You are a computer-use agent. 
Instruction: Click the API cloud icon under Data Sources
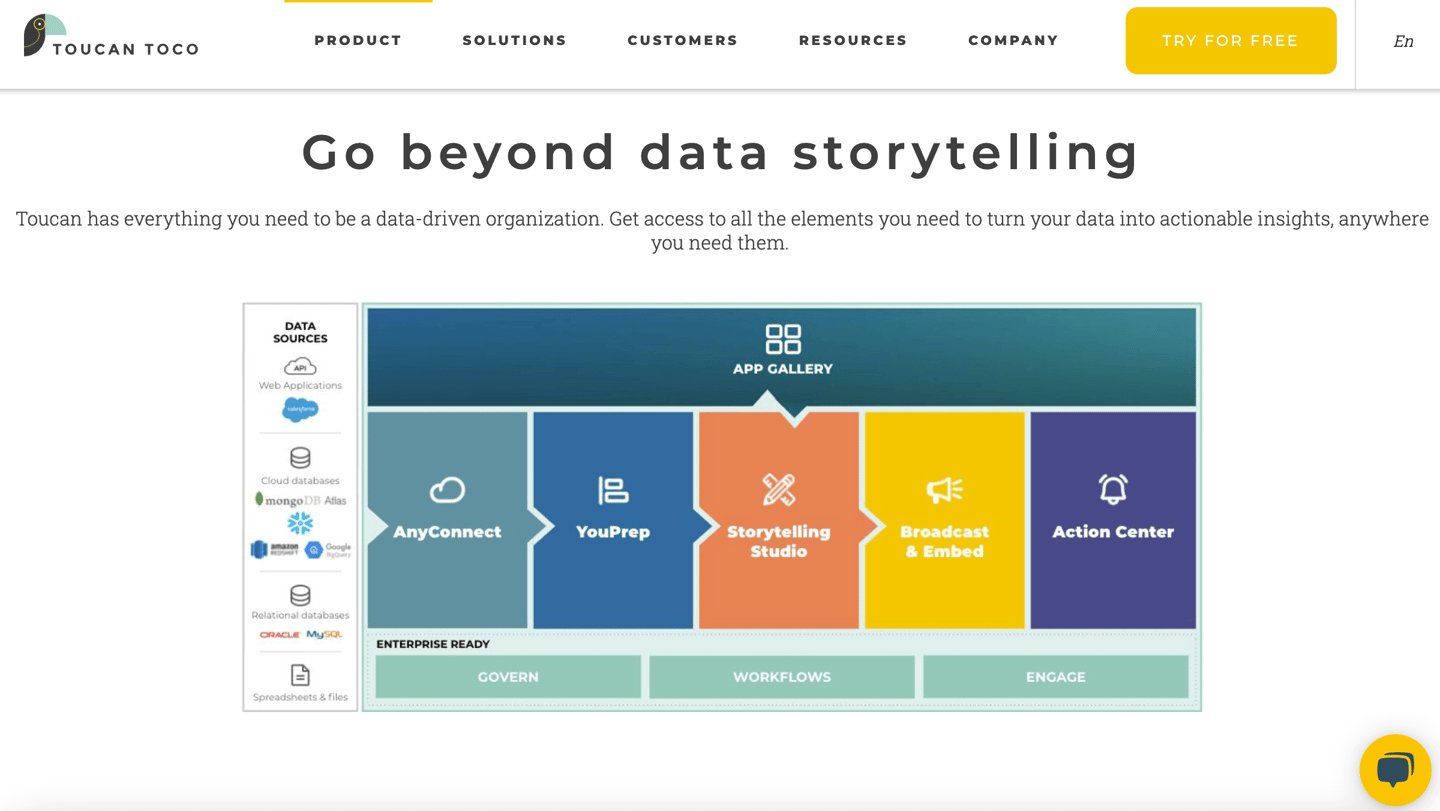tap(299, 366)
